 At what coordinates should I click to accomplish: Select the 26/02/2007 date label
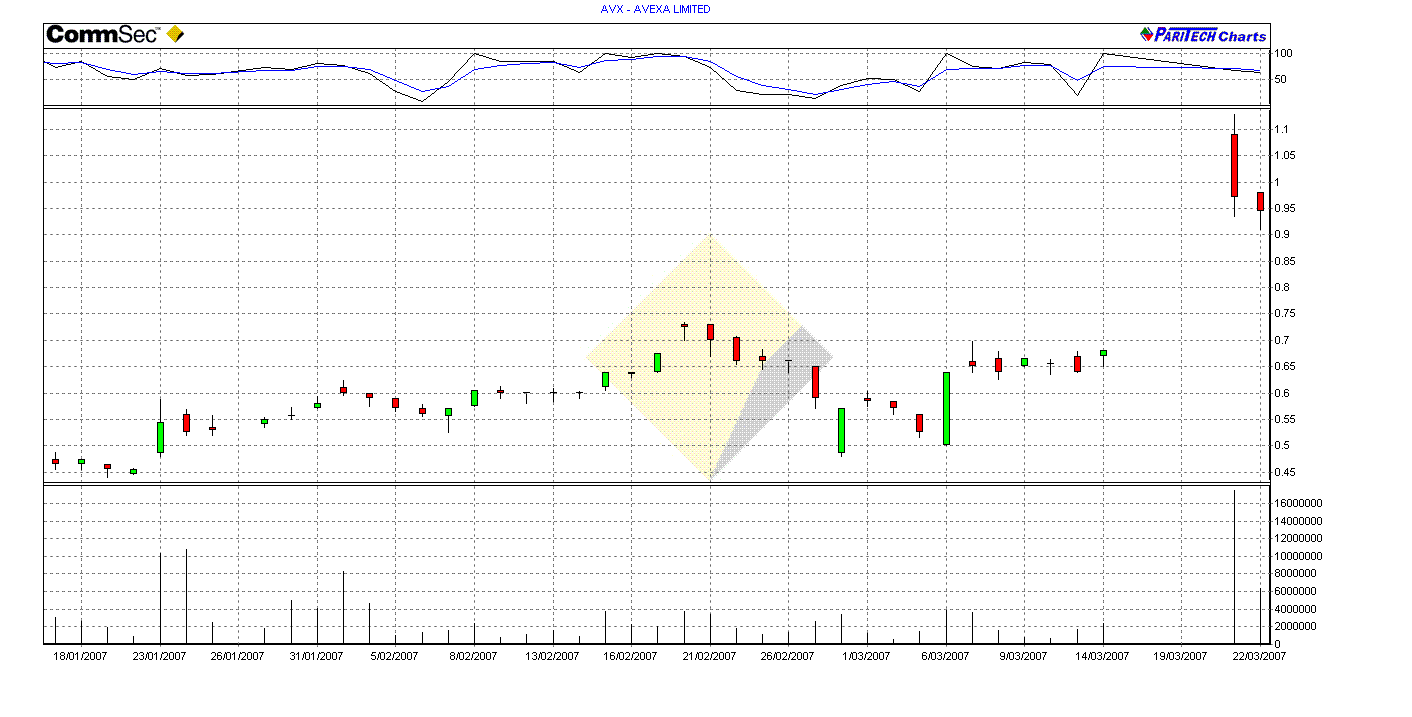[787, 656]
